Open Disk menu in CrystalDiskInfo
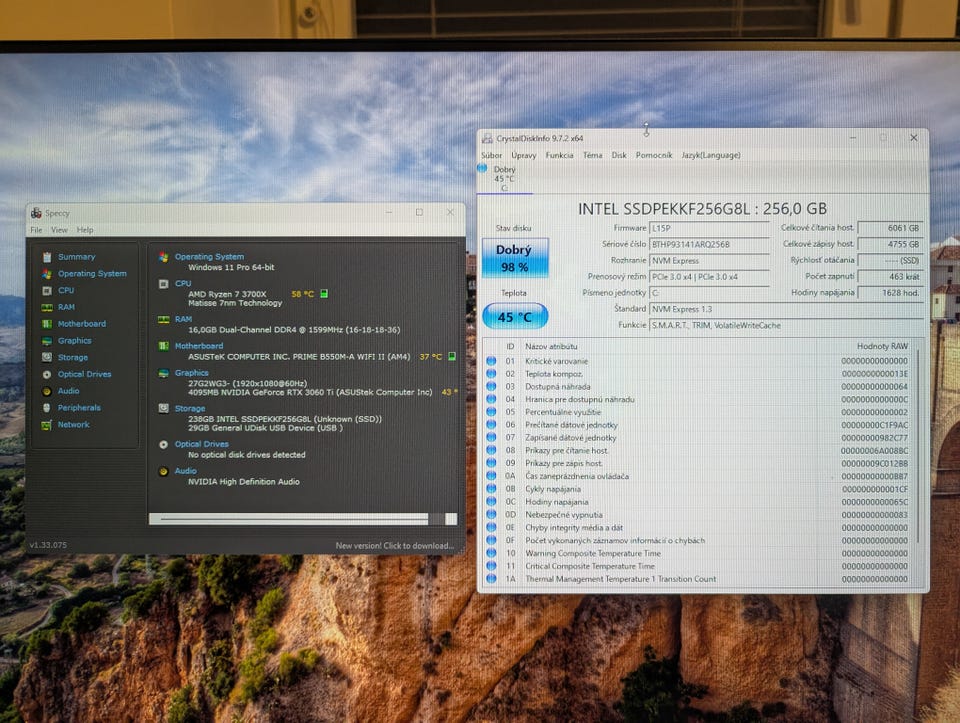Image resolution: width=960 pixels, height=723 pixels. point(619,155)
